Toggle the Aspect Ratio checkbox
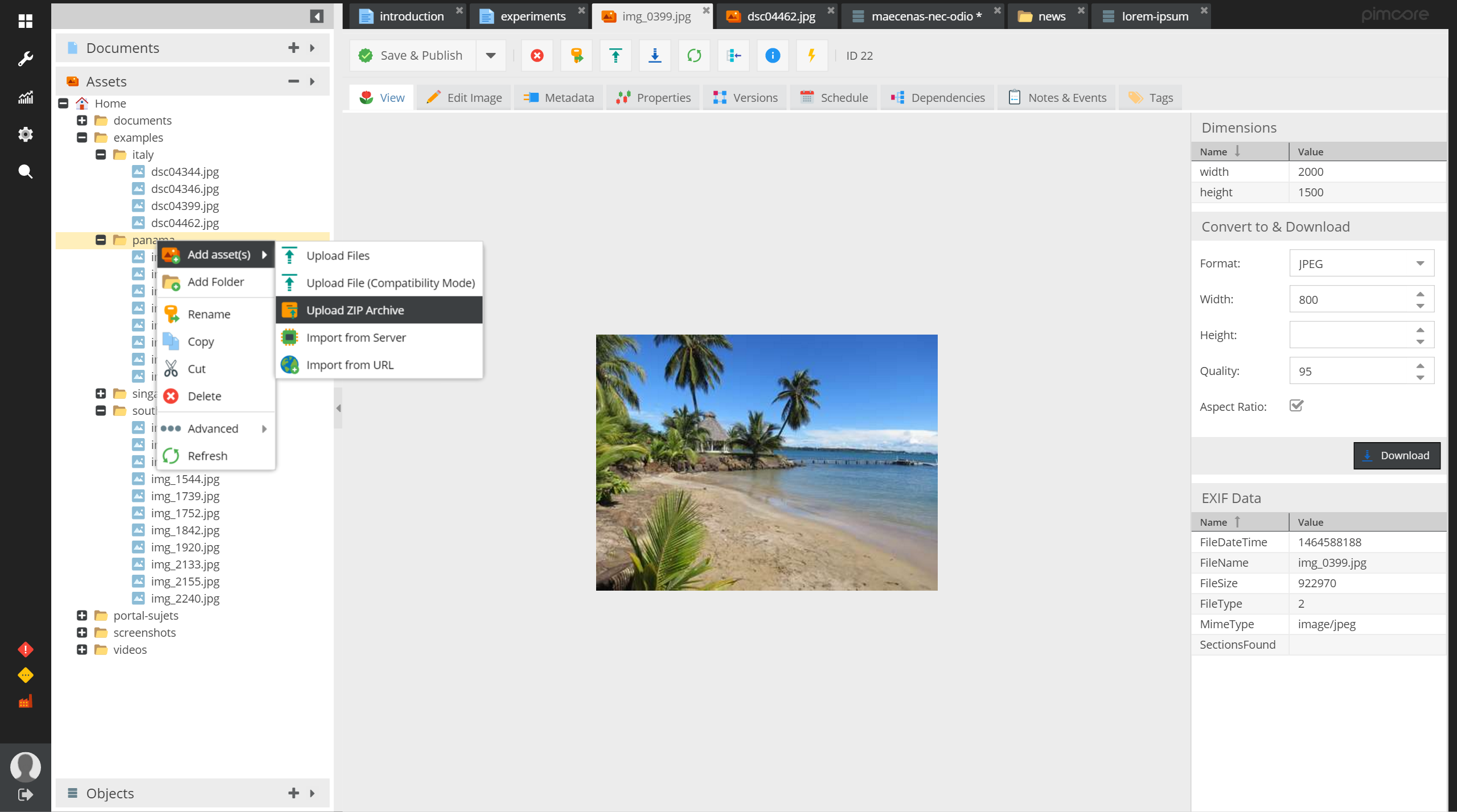The height and width of the screenshot is (812, 1457). click(1296, 406)
